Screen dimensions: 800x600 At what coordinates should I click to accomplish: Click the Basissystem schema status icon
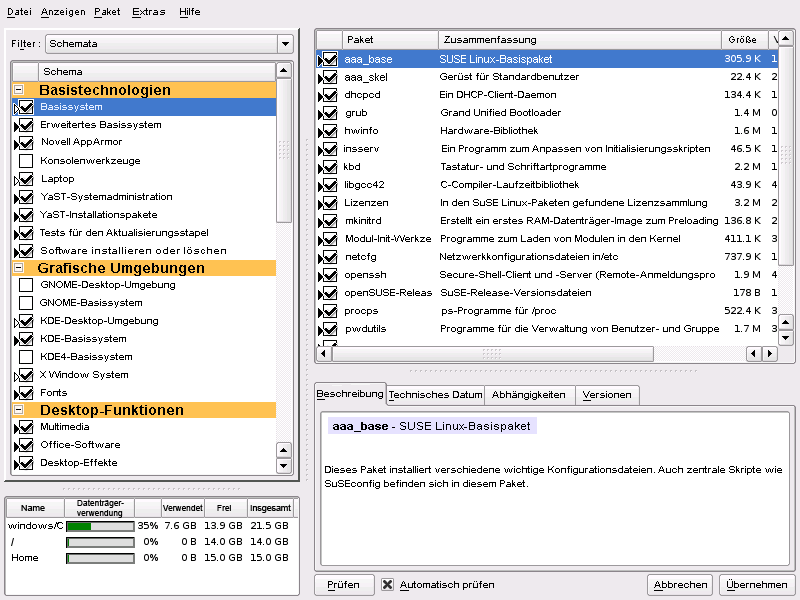pyautogui.click(x=26, y=107)
